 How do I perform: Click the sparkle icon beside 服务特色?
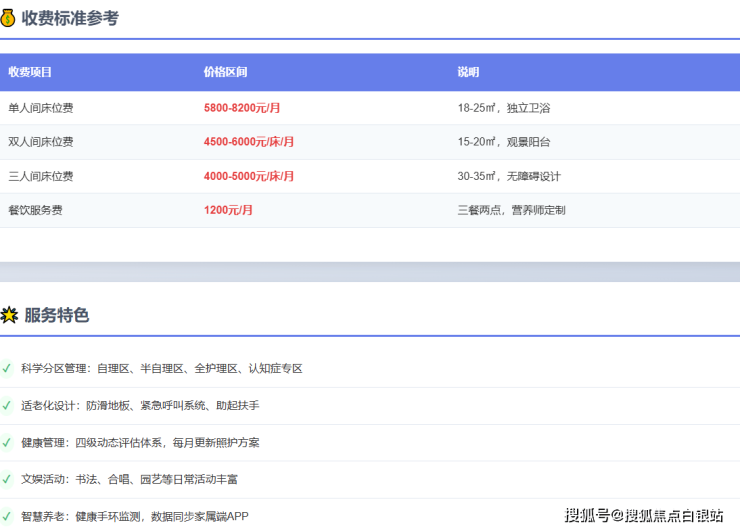coord(8,315)
